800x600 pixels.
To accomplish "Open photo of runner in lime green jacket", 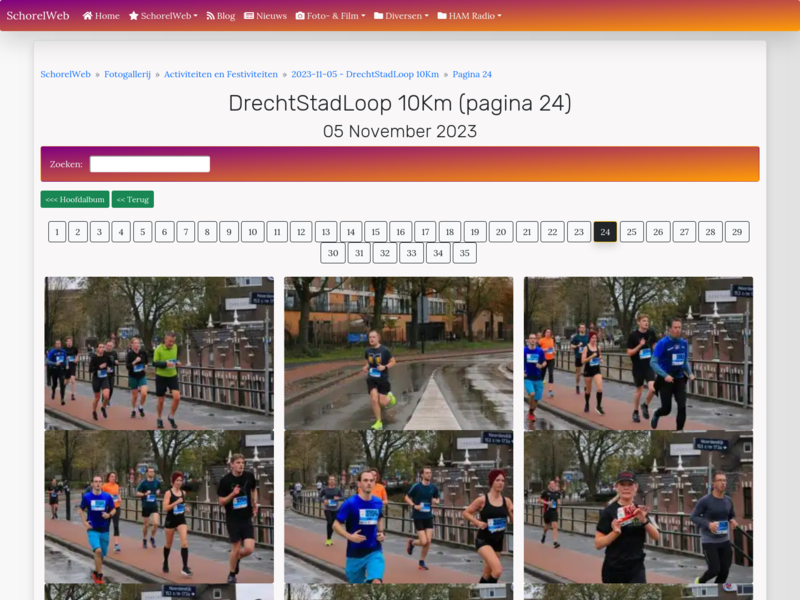I will click(159, 353).
